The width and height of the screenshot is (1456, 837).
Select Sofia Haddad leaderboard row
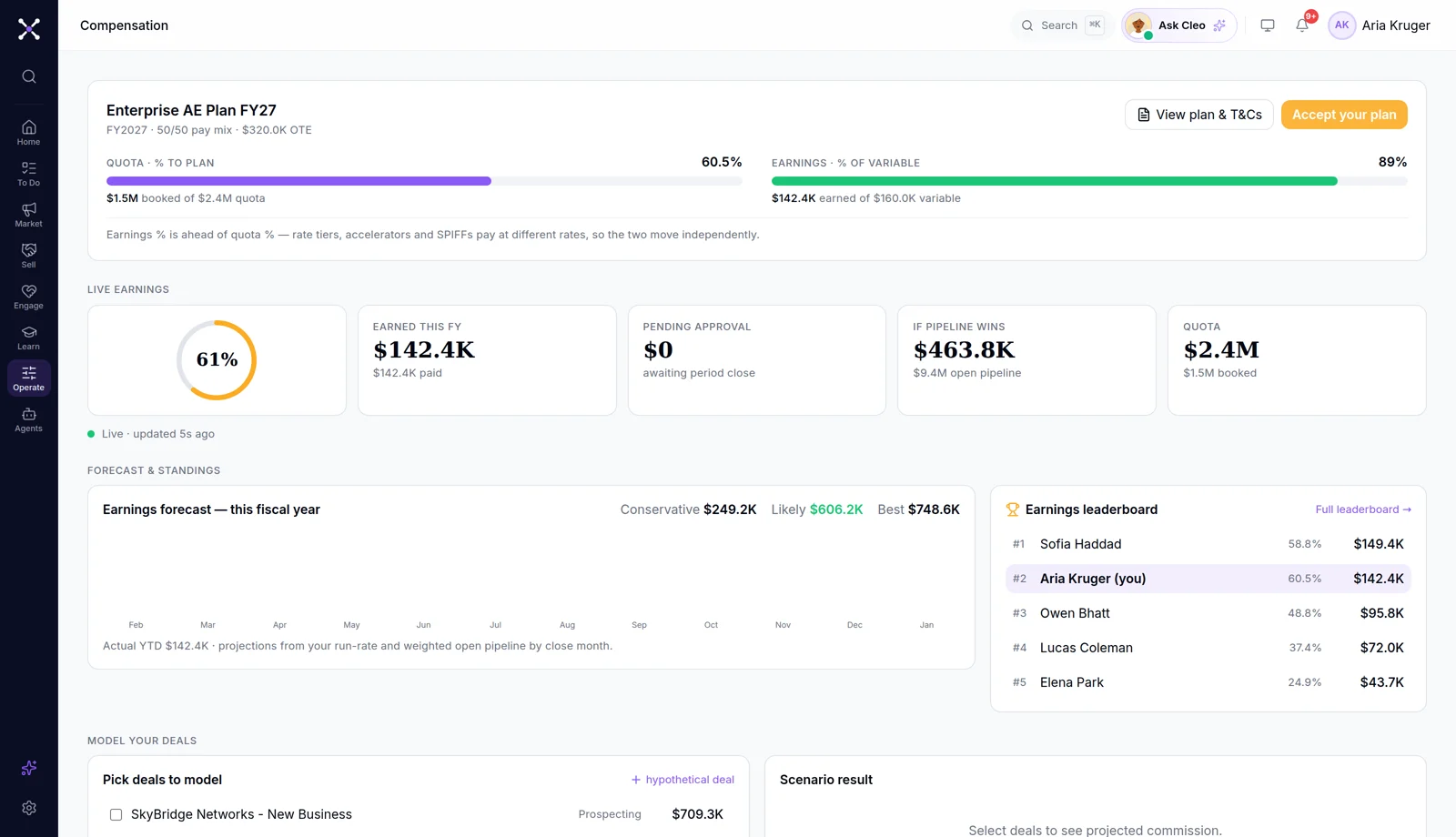coord(1208,544)
